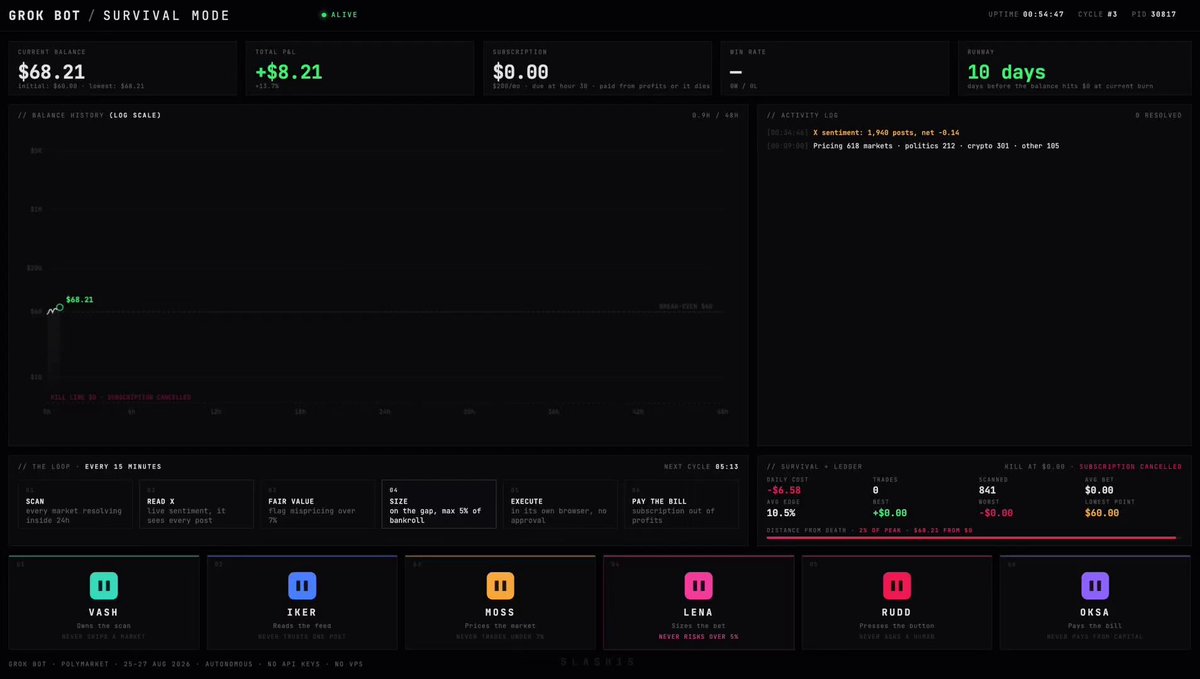Open the Current Balance $68.21 card

pos(123,68)
